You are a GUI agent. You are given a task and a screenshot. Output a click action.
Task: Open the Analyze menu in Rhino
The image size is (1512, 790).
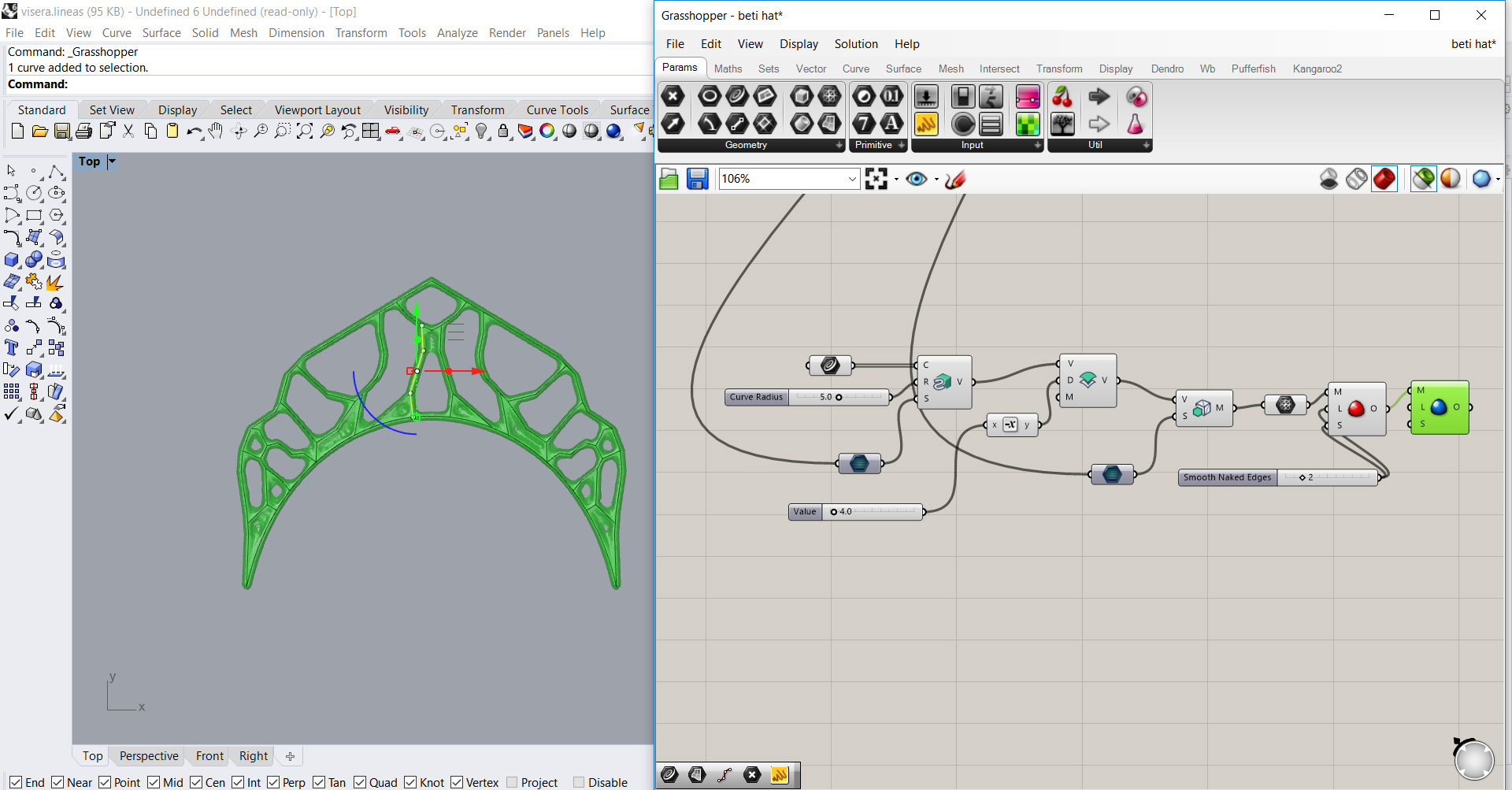457,32
